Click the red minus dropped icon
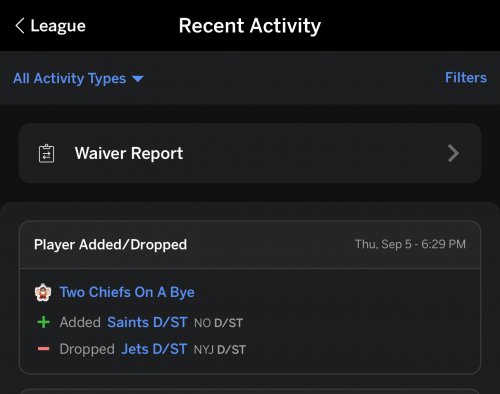The image size is (500, 394). click(43, 349)
